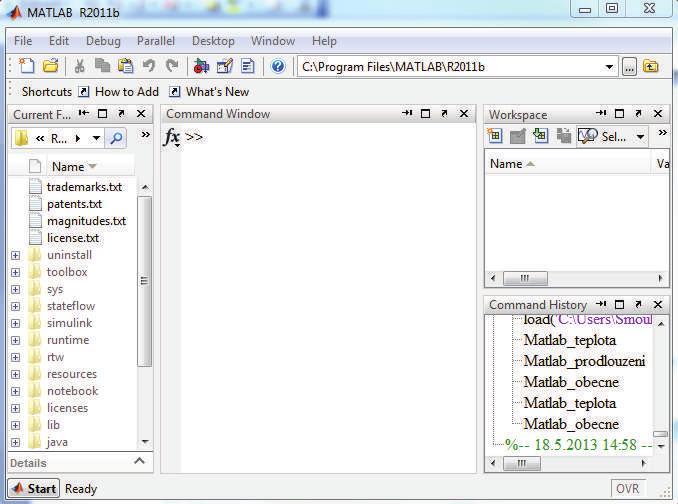The width and height of the screenshot is (678, 504).
Task: Open the Profiler toolbar icon
Action: (248, 66)
